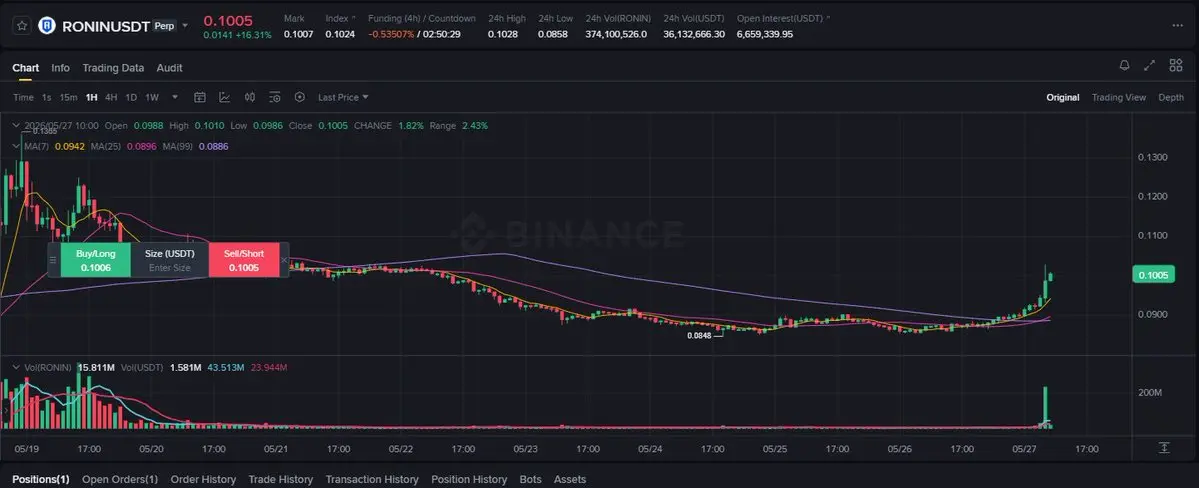Image resolution: width=1199 pixels, height=488 pixels.
Task: Open the Assets tab
Action: click(x=570, y=480)
